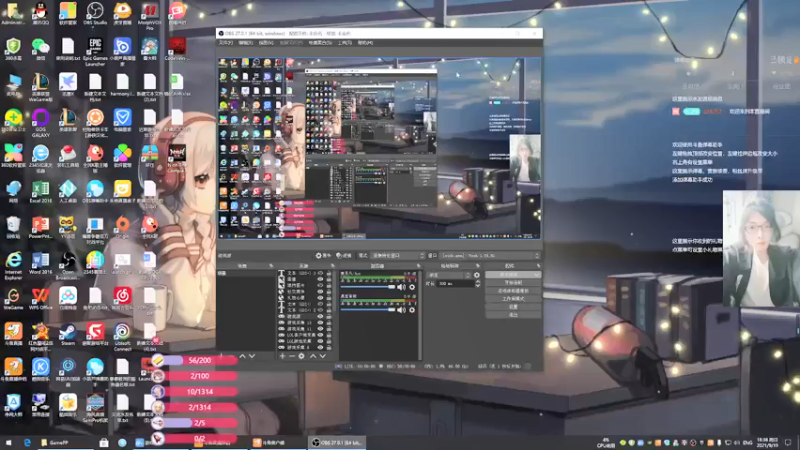This screenshot has width=800, height=450.
Task: Click 退出 Exit button in Controls
Action: click(x=513, y=315)
